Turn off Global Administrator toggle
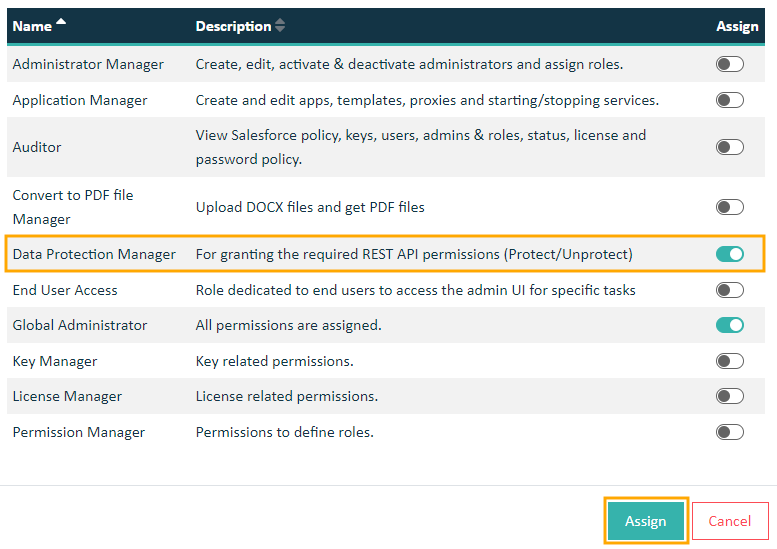 tap(729, 325)
